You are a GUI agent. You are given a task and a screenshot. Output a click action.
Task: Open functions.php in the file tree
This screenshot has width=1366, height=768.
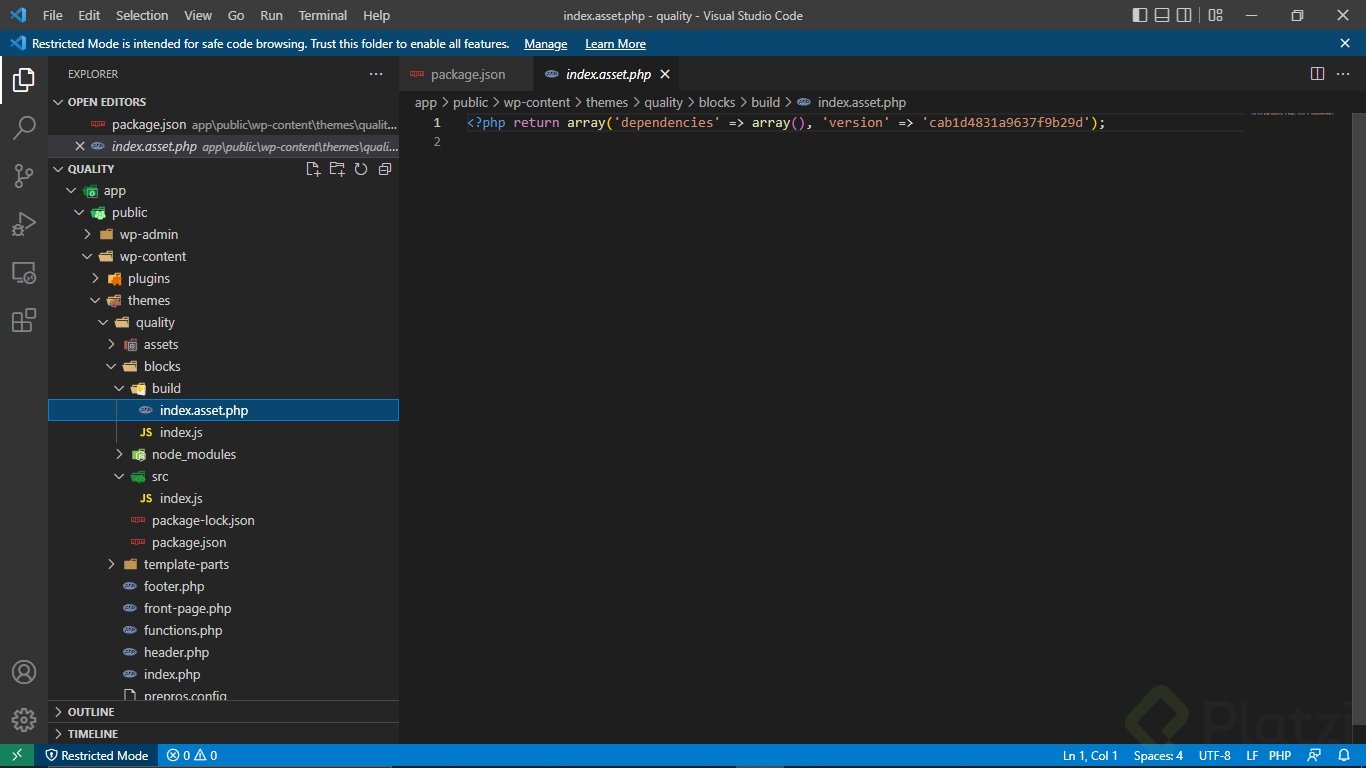click(x=183, y=630)
